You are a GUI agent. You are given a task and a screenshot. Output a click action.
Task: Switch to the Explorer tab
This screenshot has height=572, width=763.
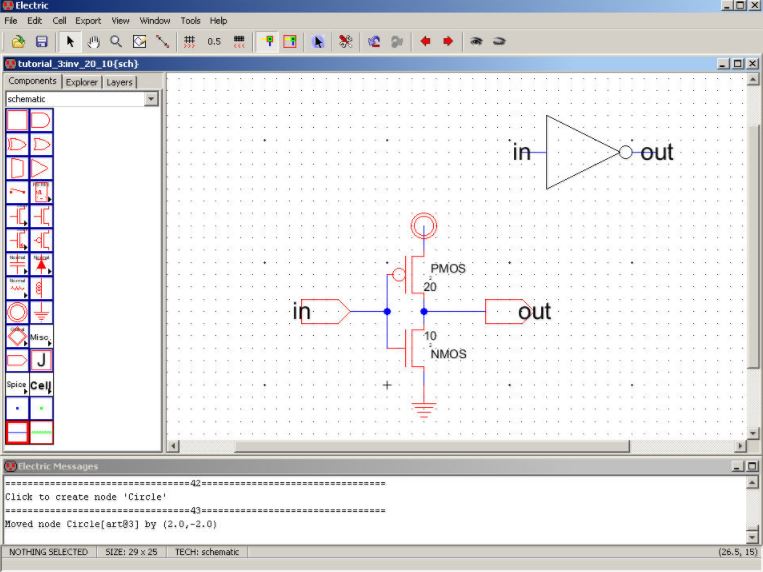pyautogui.click(x=82, y=82)
